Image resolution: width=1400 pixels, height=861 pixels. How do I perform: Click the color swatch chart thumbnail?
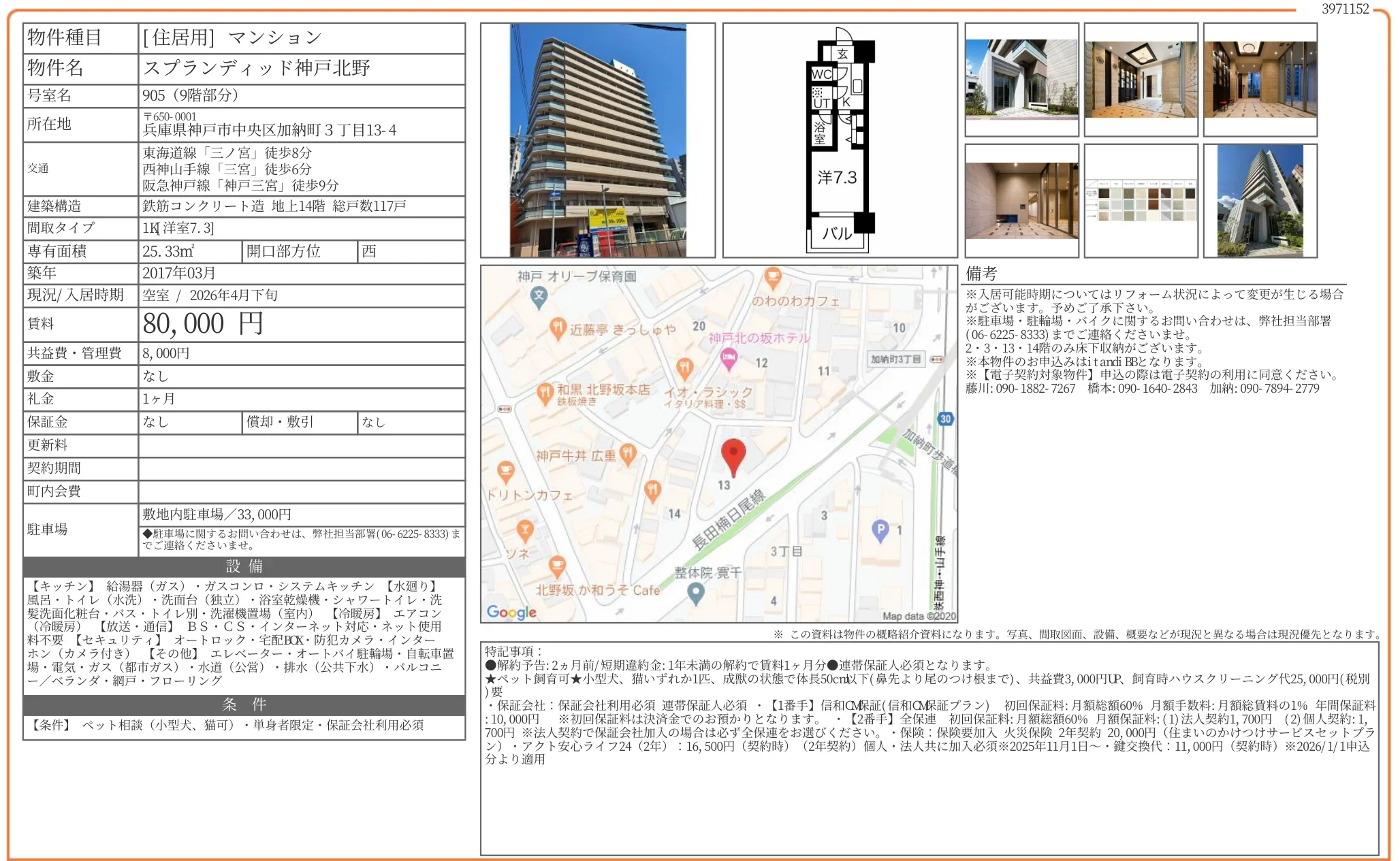pyautogui.click(x=1141, y=201)
